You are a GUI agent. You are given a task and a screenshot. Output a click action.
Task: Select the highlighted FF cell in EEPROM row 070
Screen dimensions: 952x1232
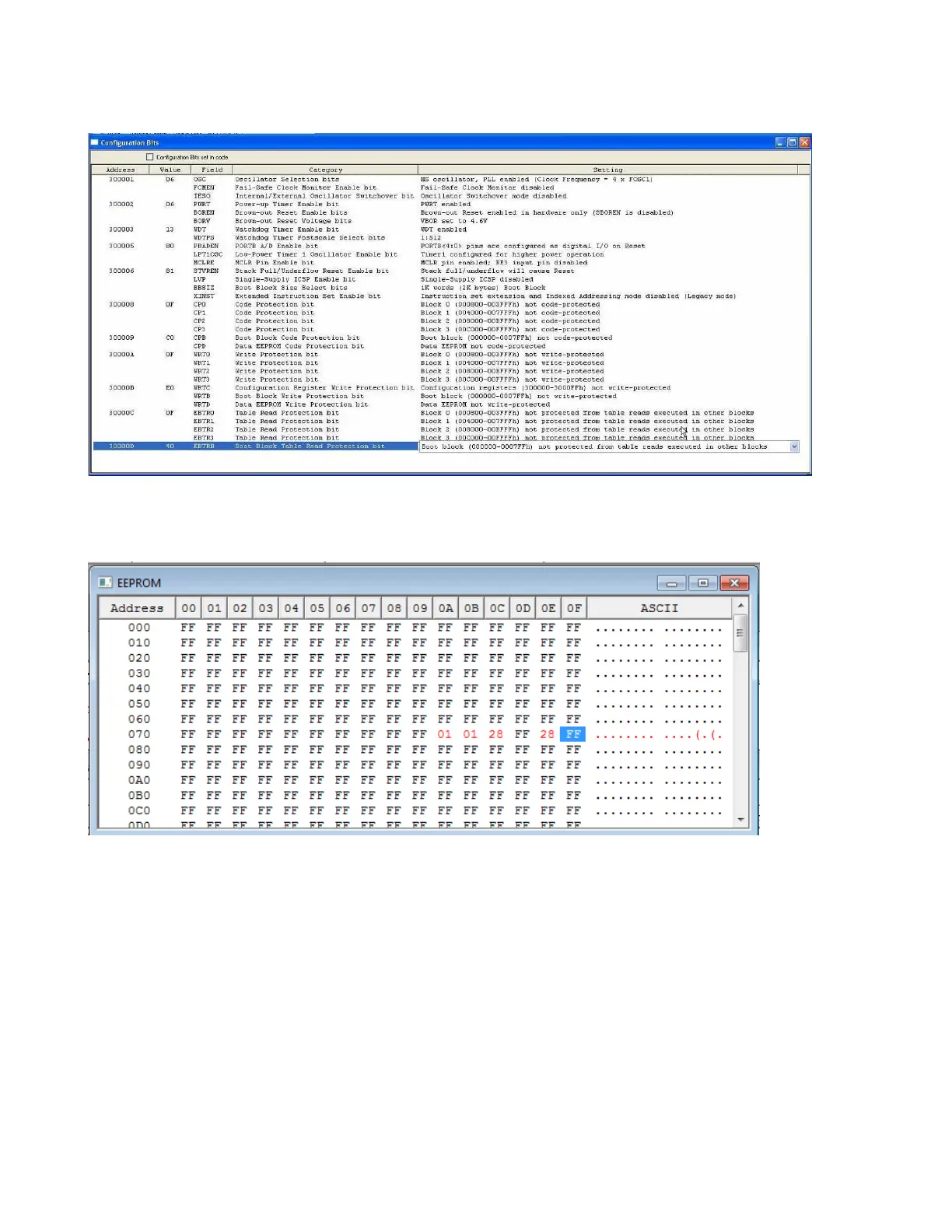tap(573, 734)
